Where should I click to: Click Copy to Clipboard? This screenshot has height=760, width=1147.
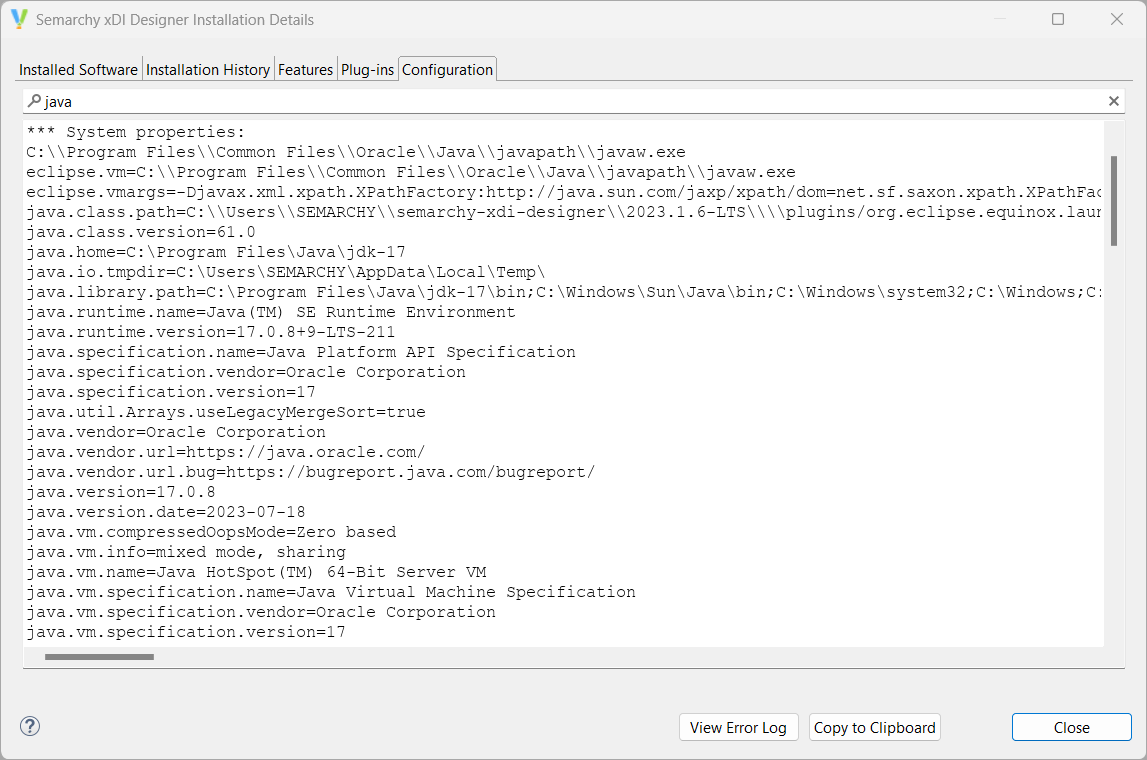point(874,727)
